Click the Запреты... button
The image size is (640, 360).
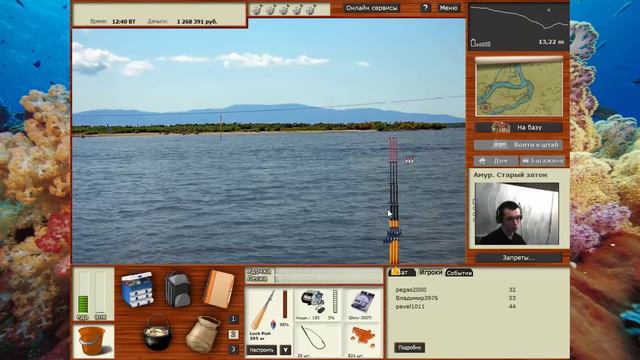pyautogui.click(x=519, y=258)
